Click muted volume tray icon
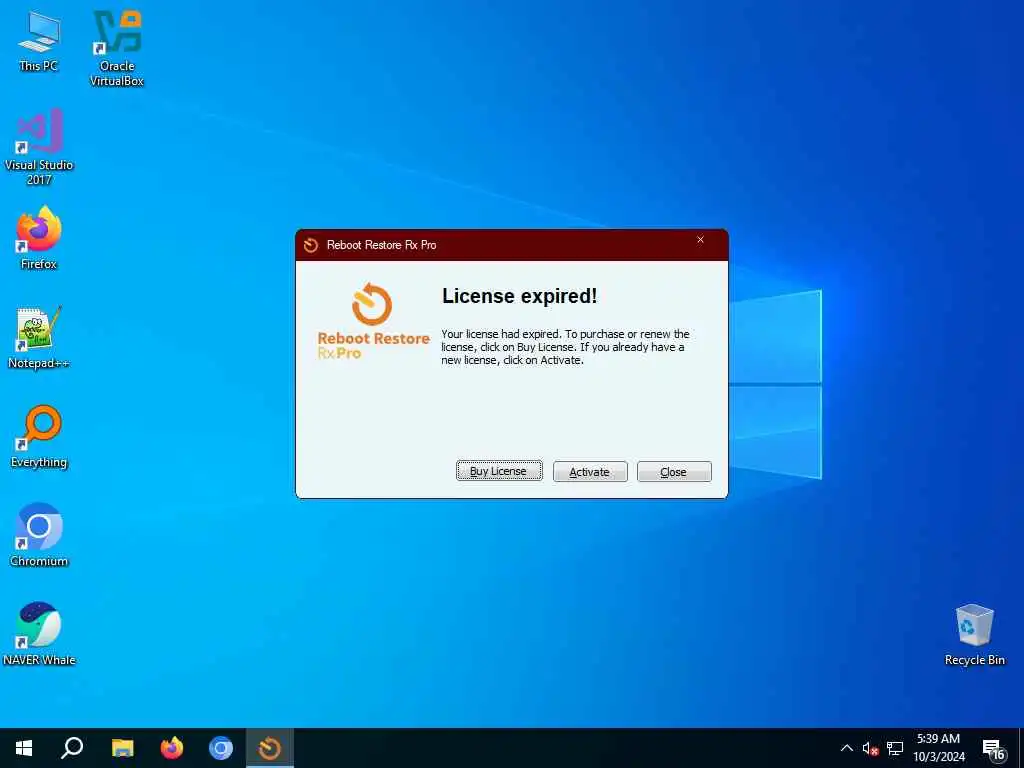This screenshot has width=1024, height=768. (870, 748)
